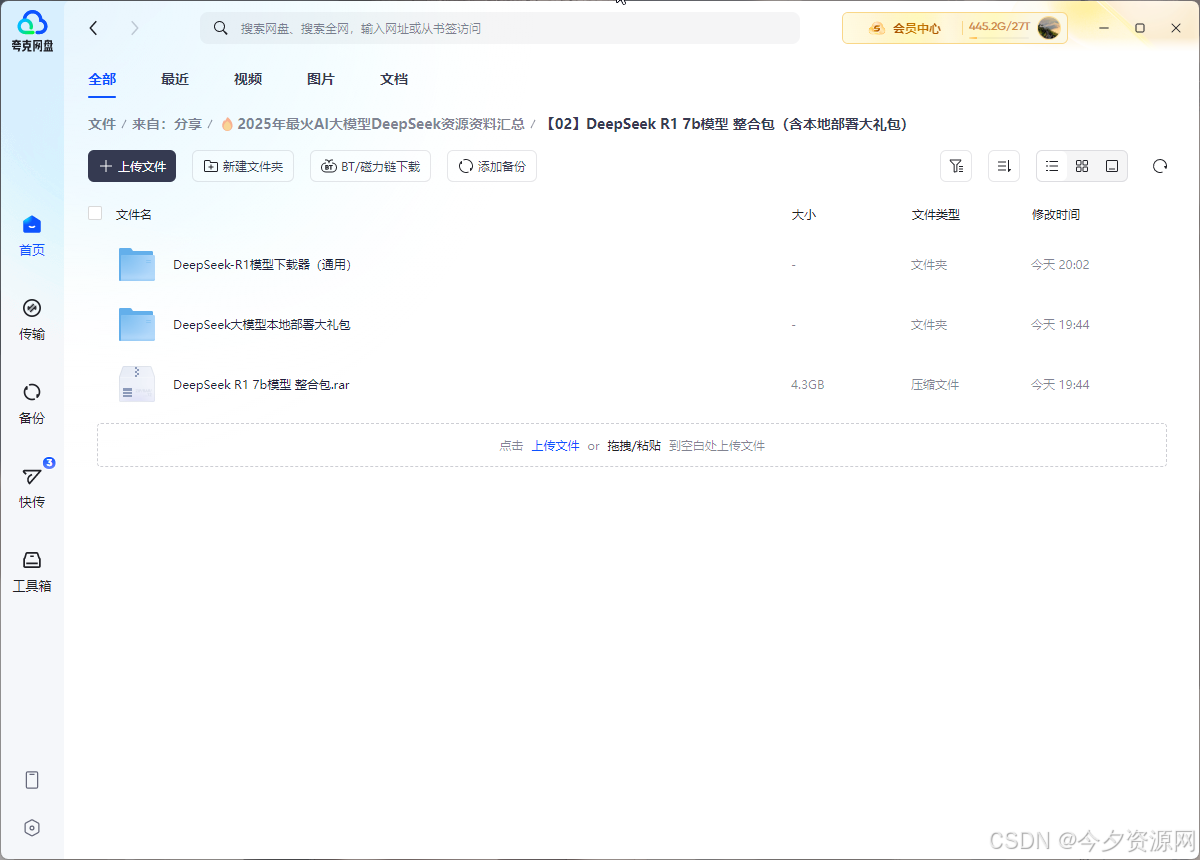Switch to the 视频 tab
1200x860 pixels.
[x=248, y=79]
